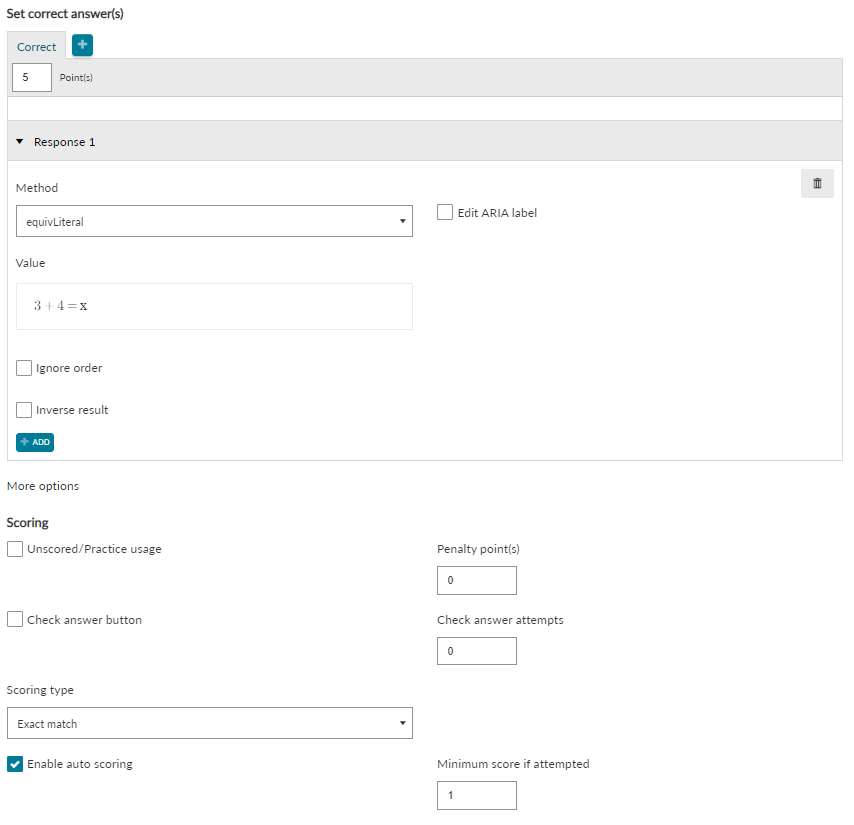854x825 pixels.
Task: Check the Ignore order option
Action: (x=24, y=368)
